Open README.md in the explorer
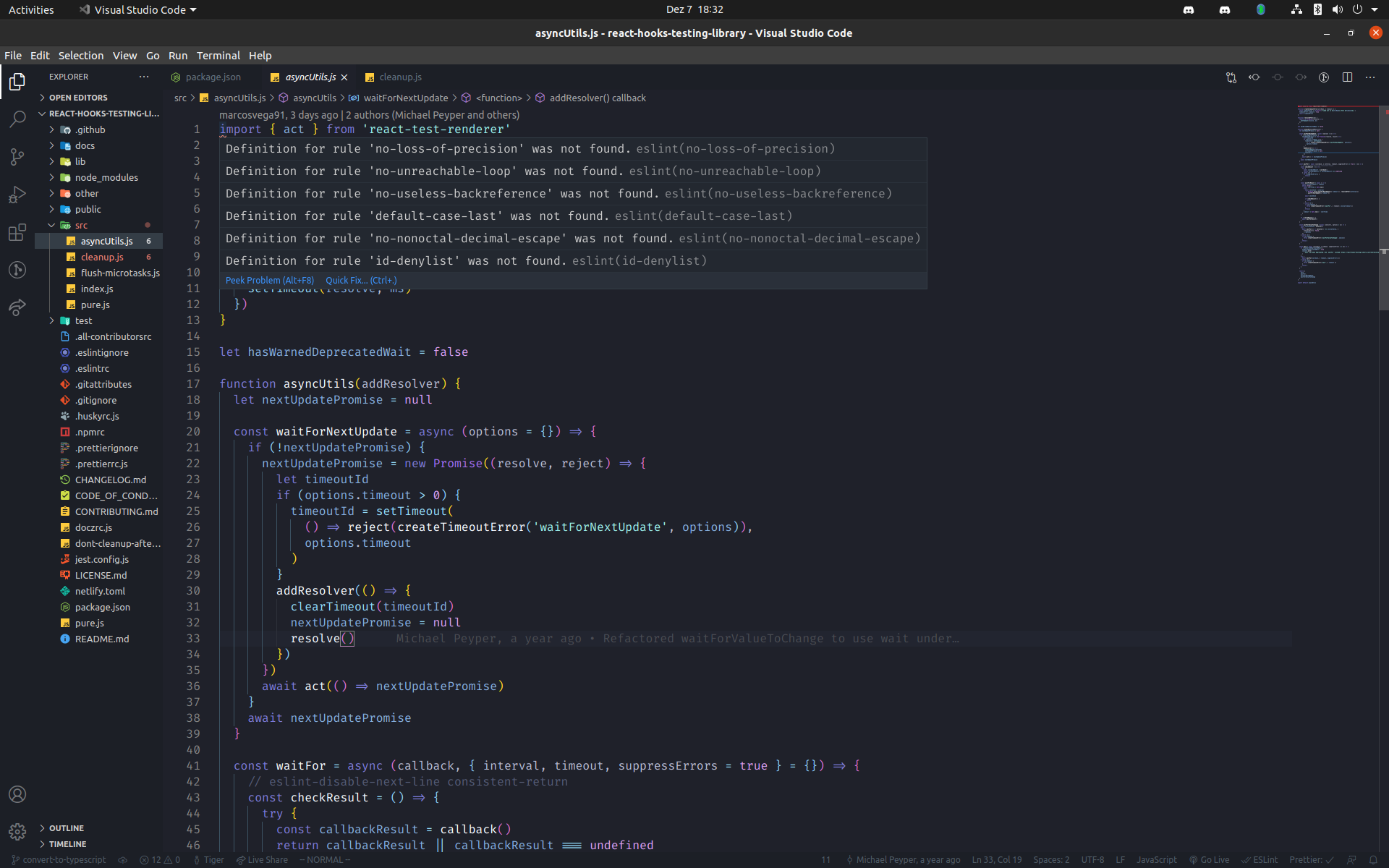 point(102,639)
